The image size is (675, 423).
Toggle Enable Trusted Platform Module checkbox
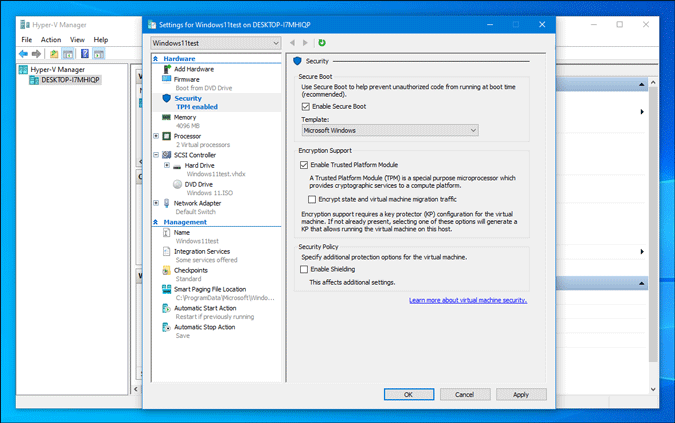[304, 165]
